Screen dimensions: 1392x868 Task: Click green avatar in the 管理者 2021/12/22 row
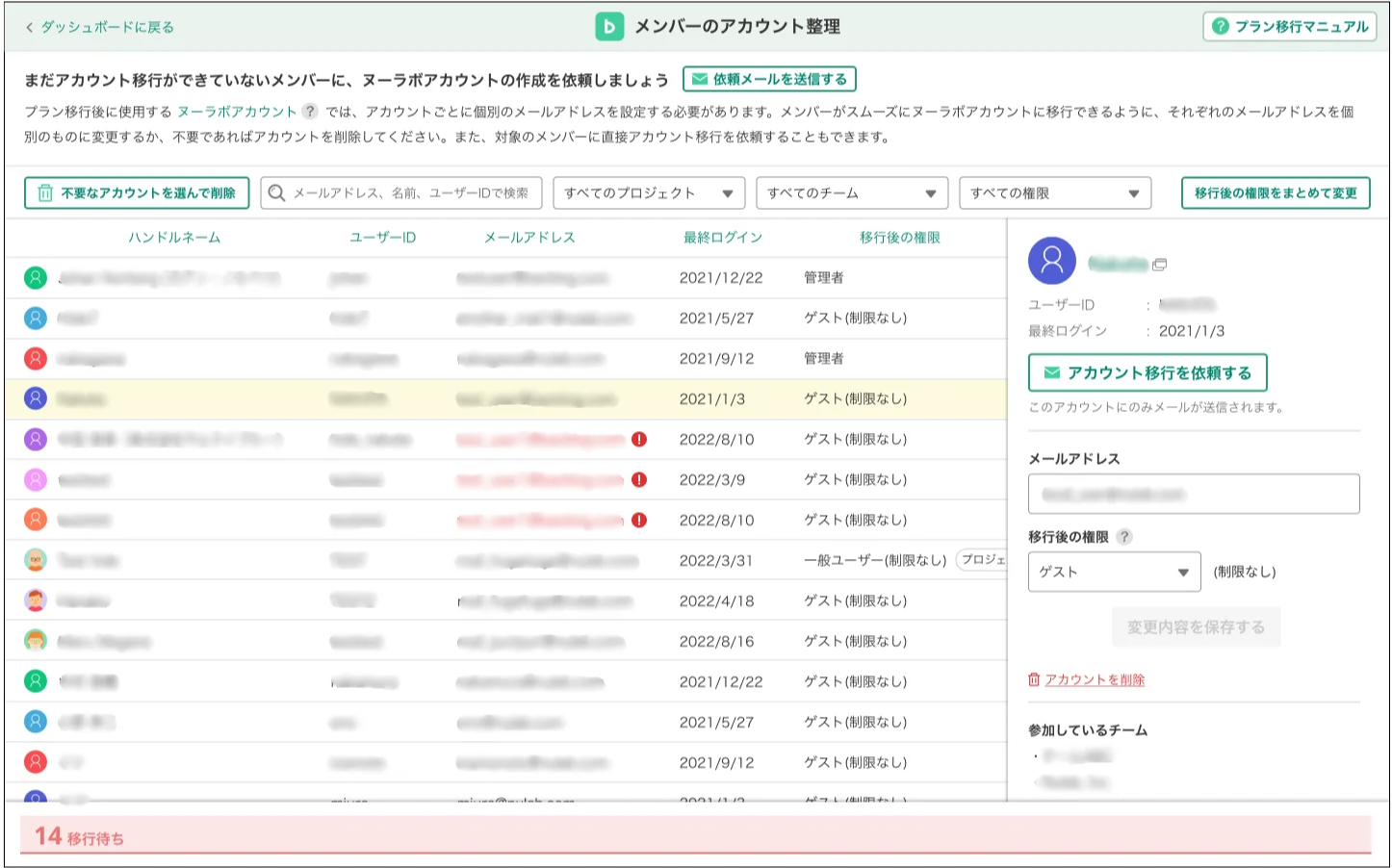[36, 278]
